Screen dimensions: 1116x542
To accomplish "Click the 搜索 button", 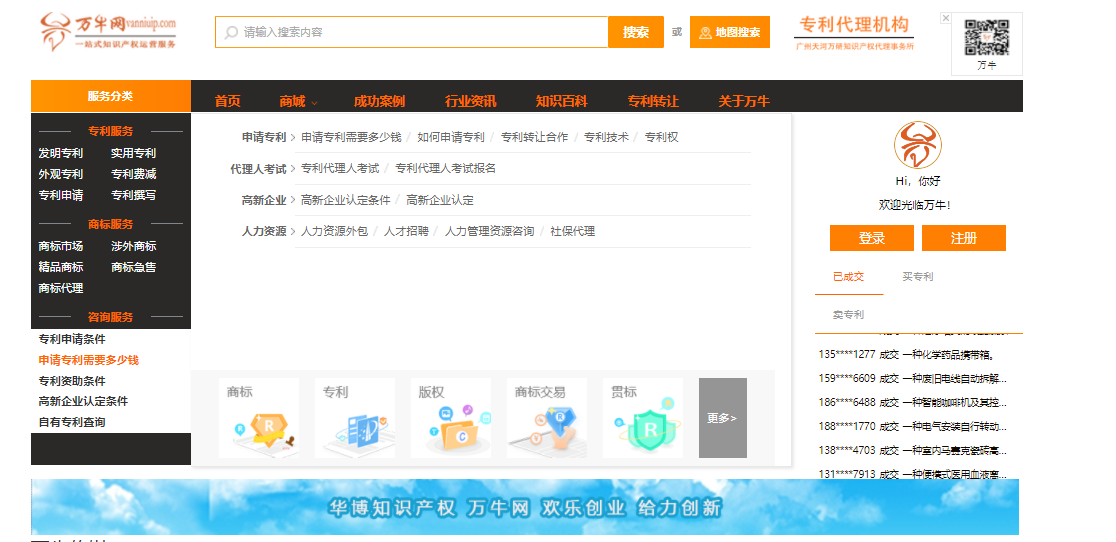I will pos(636,32).
